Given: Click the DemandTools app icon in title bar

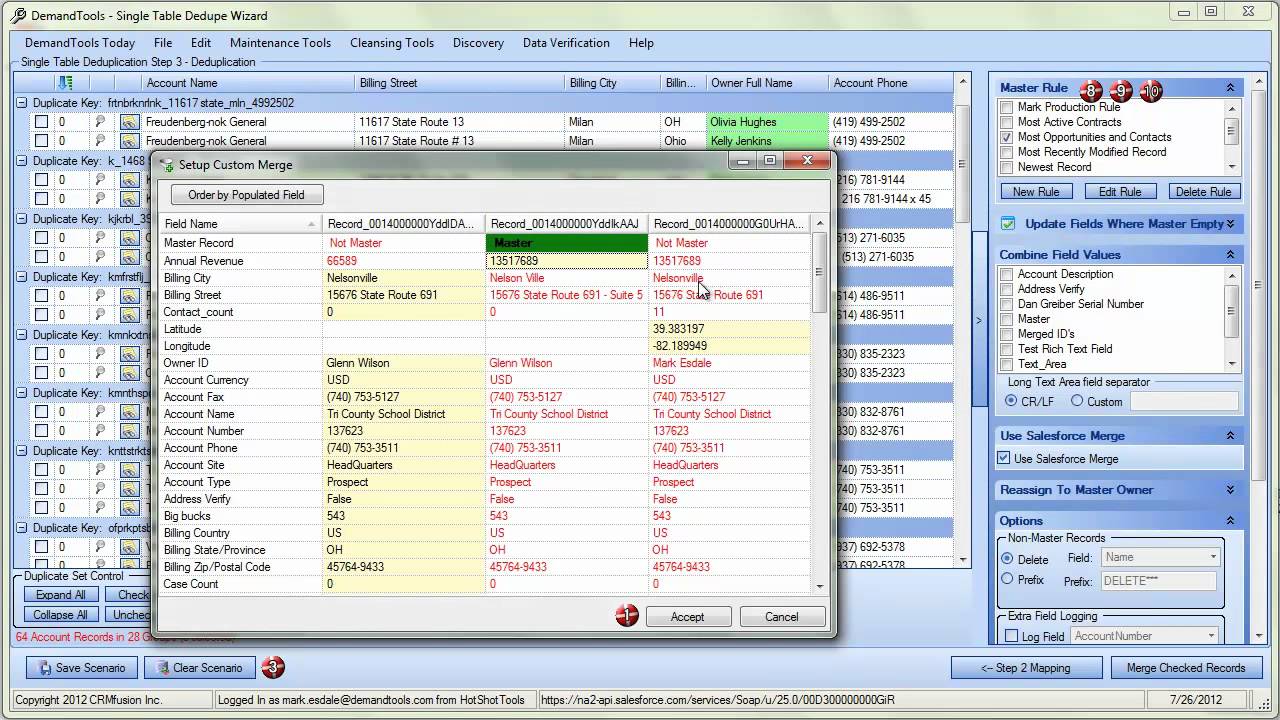Looking at the screenshot, I should [x=17, y=15].
